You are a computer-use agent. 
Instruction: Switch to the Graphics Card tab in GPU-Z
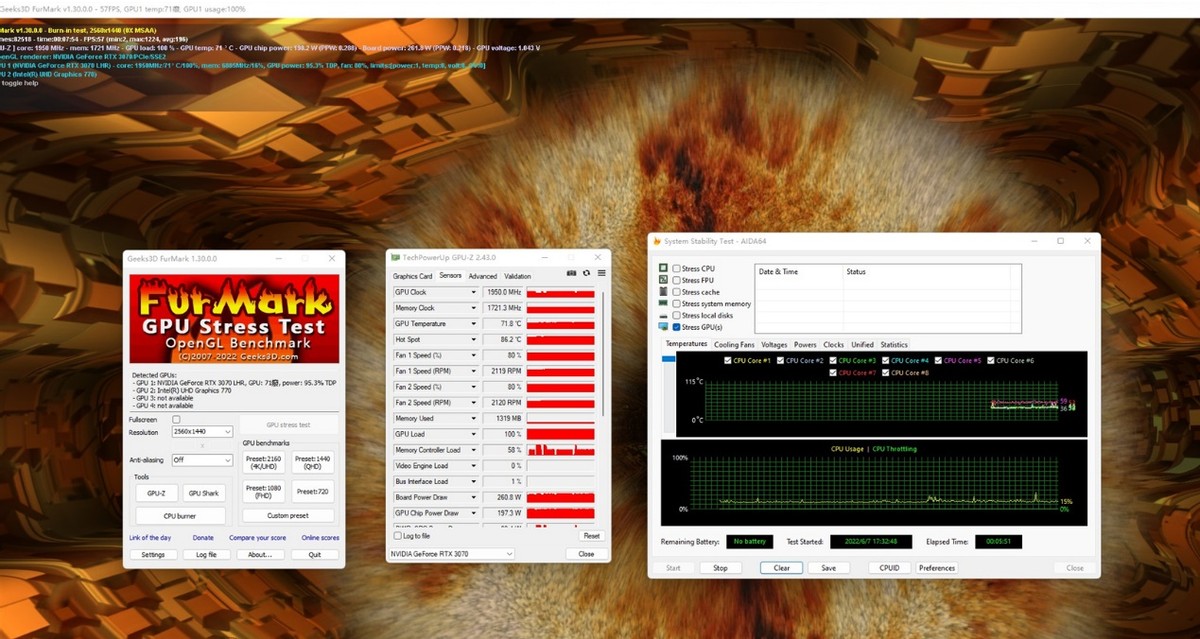(x=412, y=276)
